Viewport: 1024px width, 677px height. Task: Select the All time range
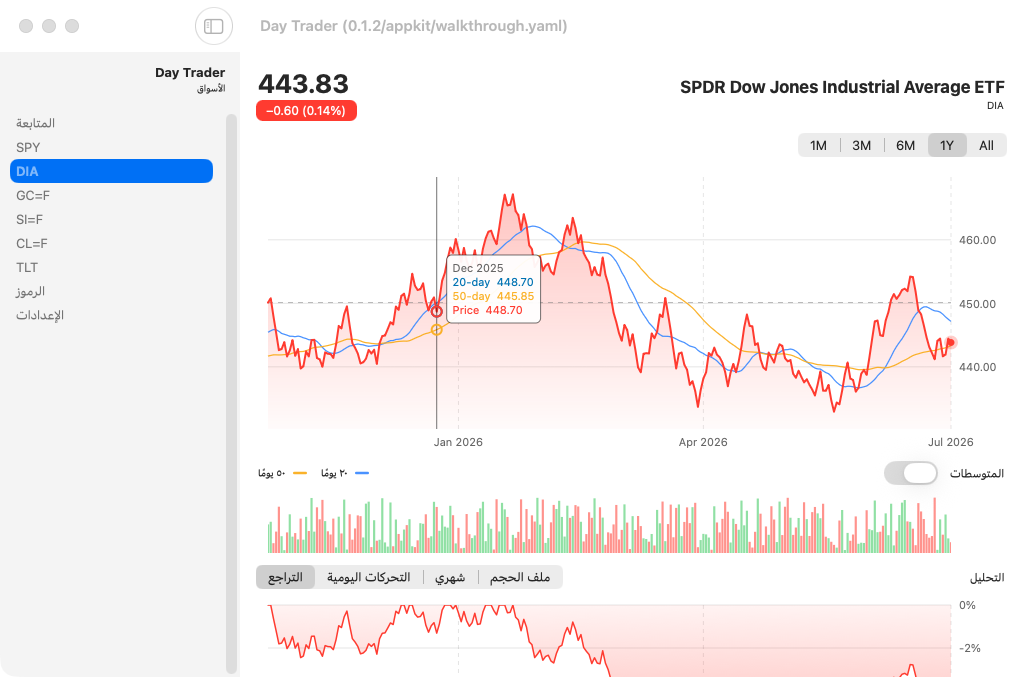coord(986,146)
